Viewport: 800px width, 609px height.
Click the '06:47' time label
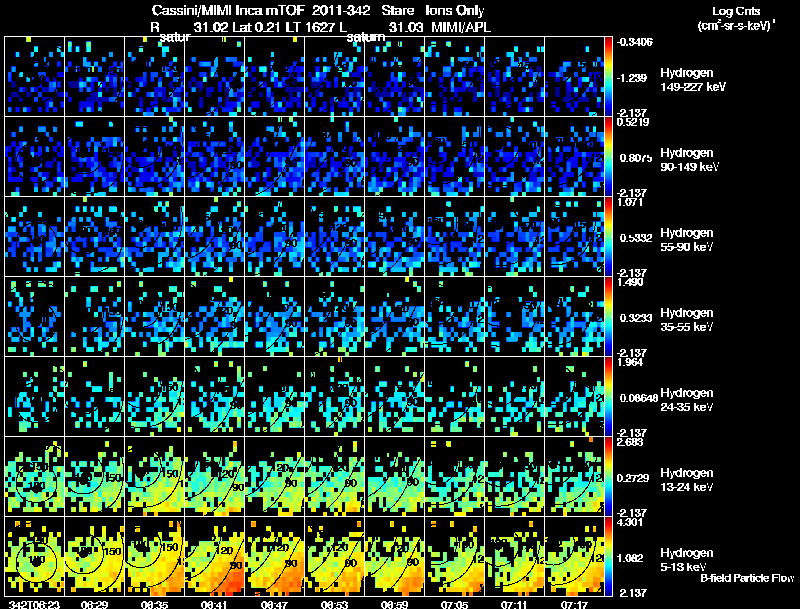pos(274,604)
